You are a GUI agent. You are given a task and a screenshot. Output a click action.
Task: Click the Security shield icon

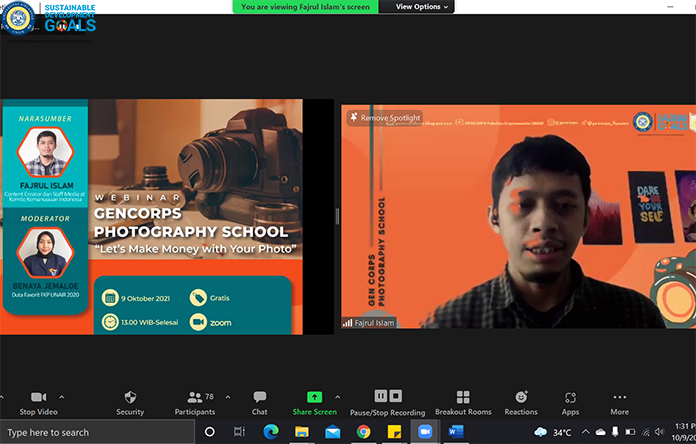[x=130, y=398]
